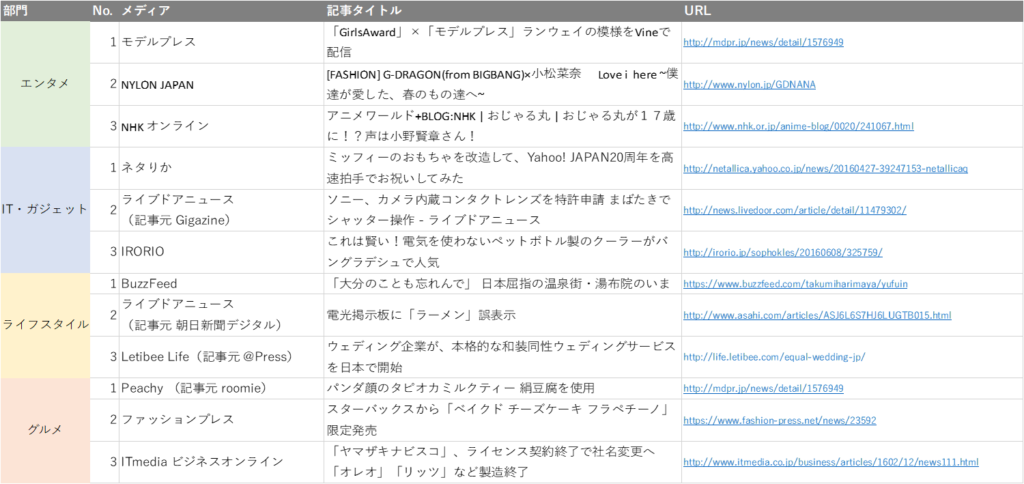Select the 記事タイトル column header
Viewport: 1024px width, 484px height.
(x=503, y=10)
